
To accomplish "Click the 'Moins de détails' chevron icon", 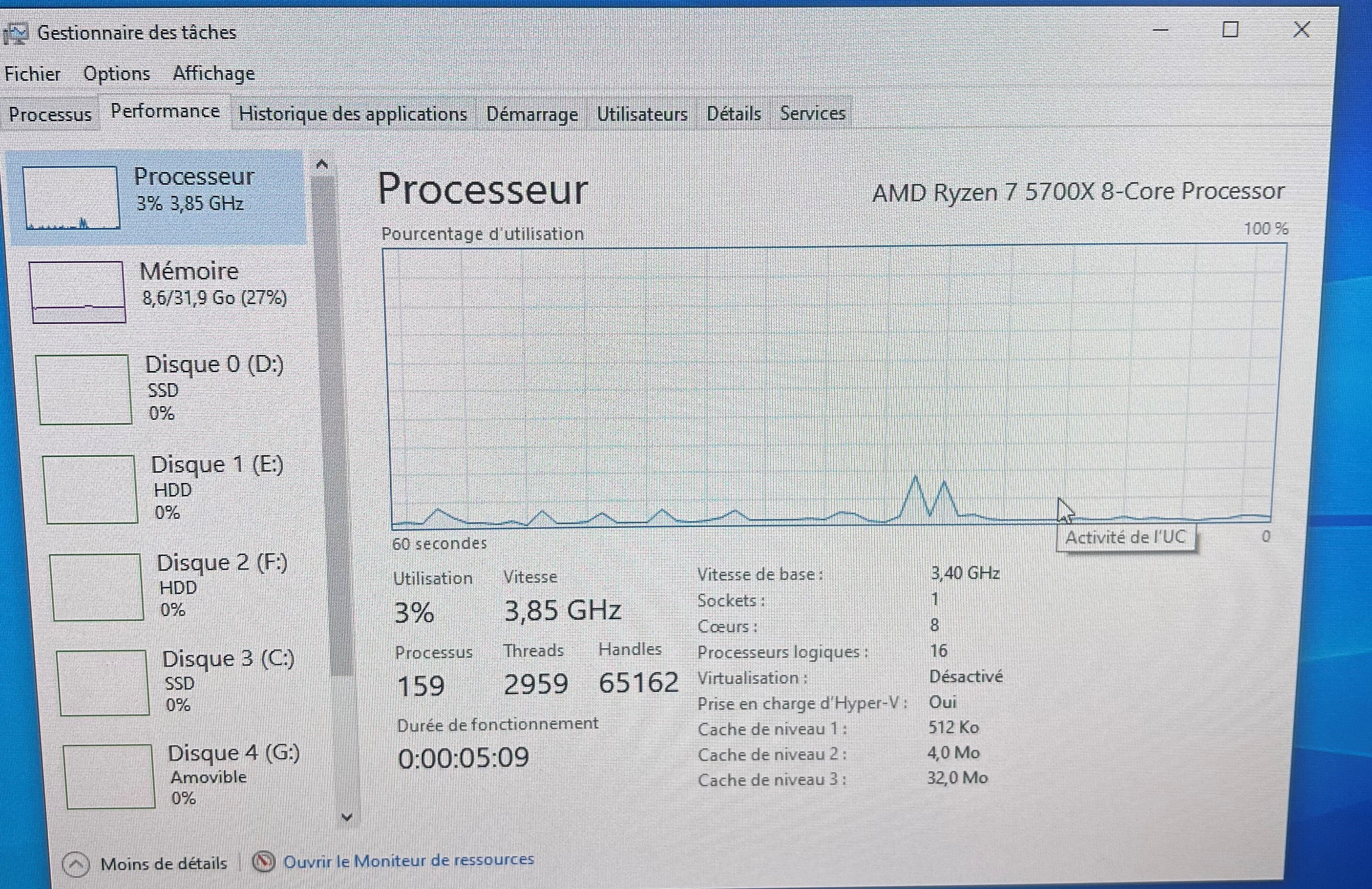I will [76, 864].
